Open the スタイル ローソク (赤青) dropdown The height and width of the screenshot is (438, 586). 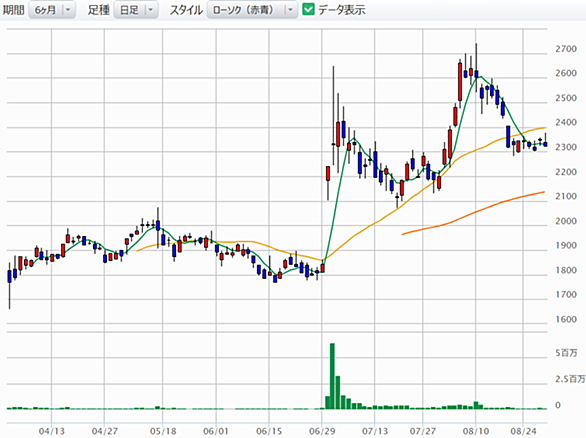[252, 10]
